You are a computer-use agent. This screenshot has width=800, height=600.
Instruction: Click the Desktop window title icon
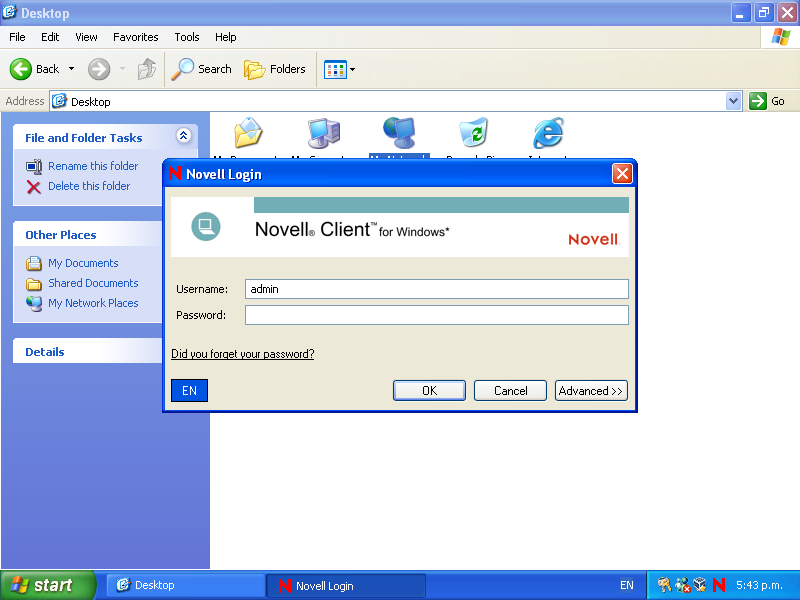point(9,12)
